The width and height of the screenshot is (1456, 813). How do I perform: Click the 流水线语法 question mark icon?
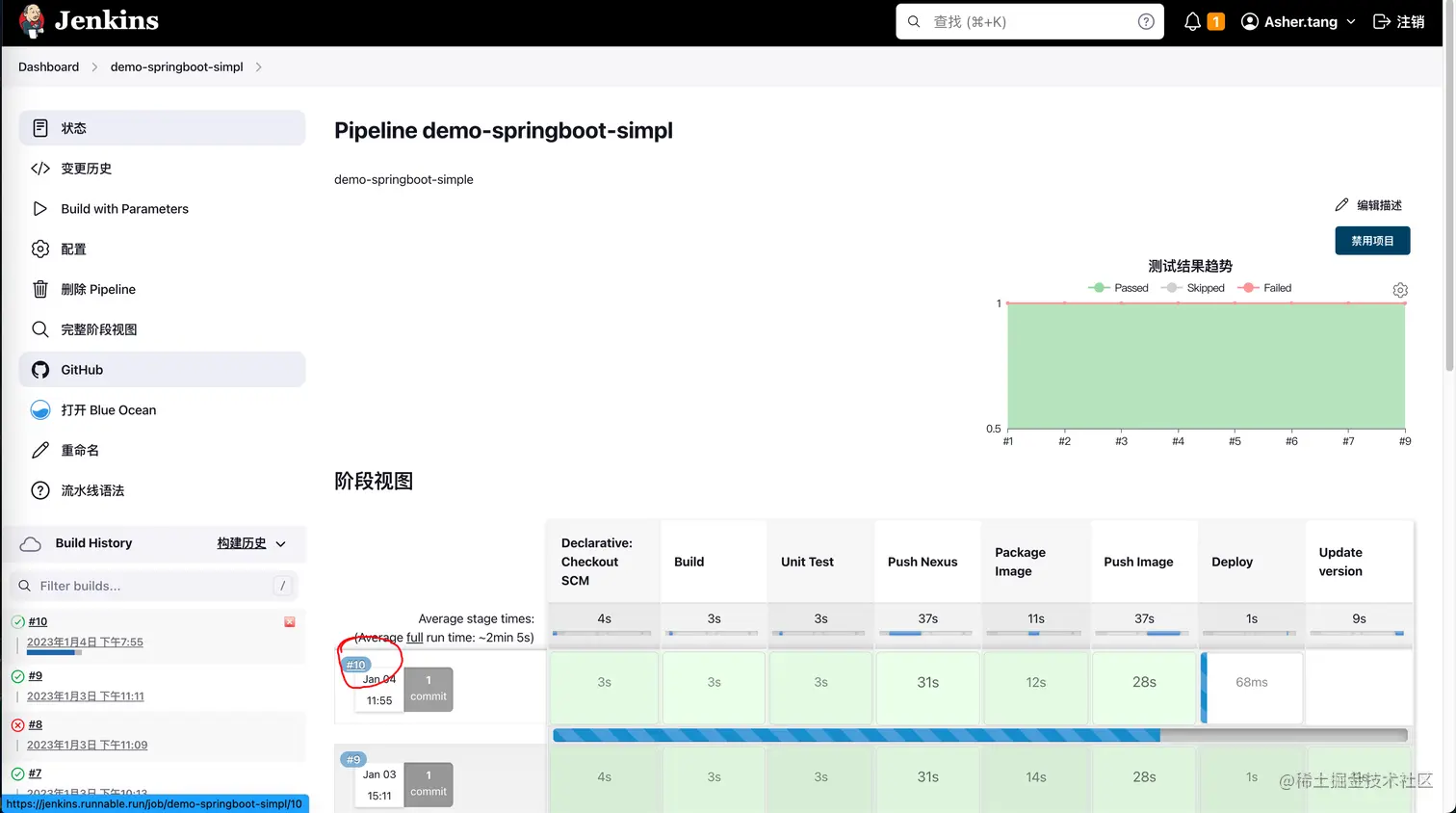coord(40,490)
